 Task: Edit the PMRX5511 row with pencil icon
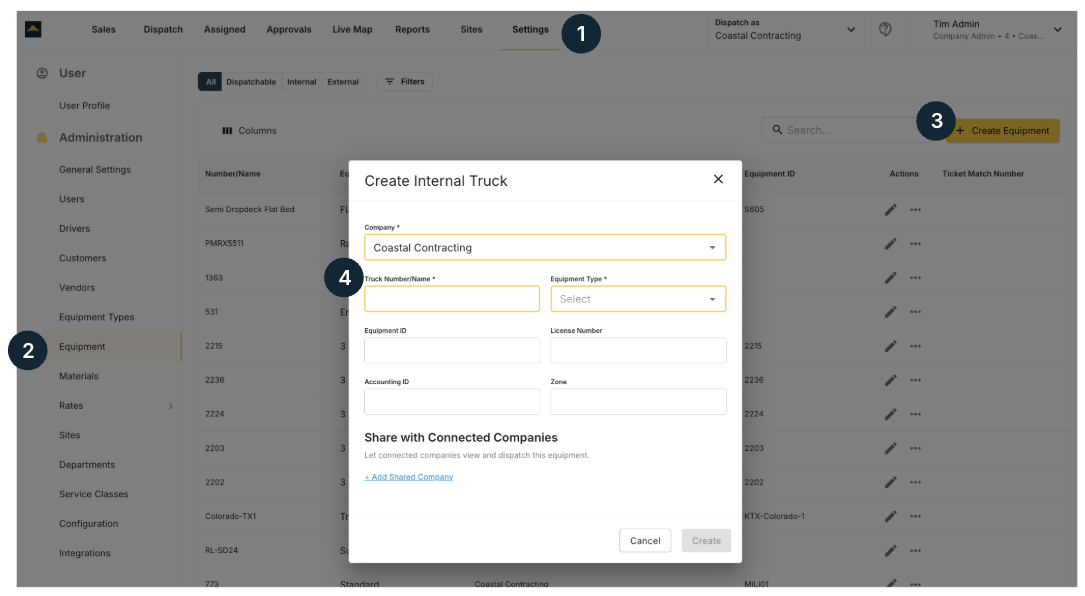point(891,244)
